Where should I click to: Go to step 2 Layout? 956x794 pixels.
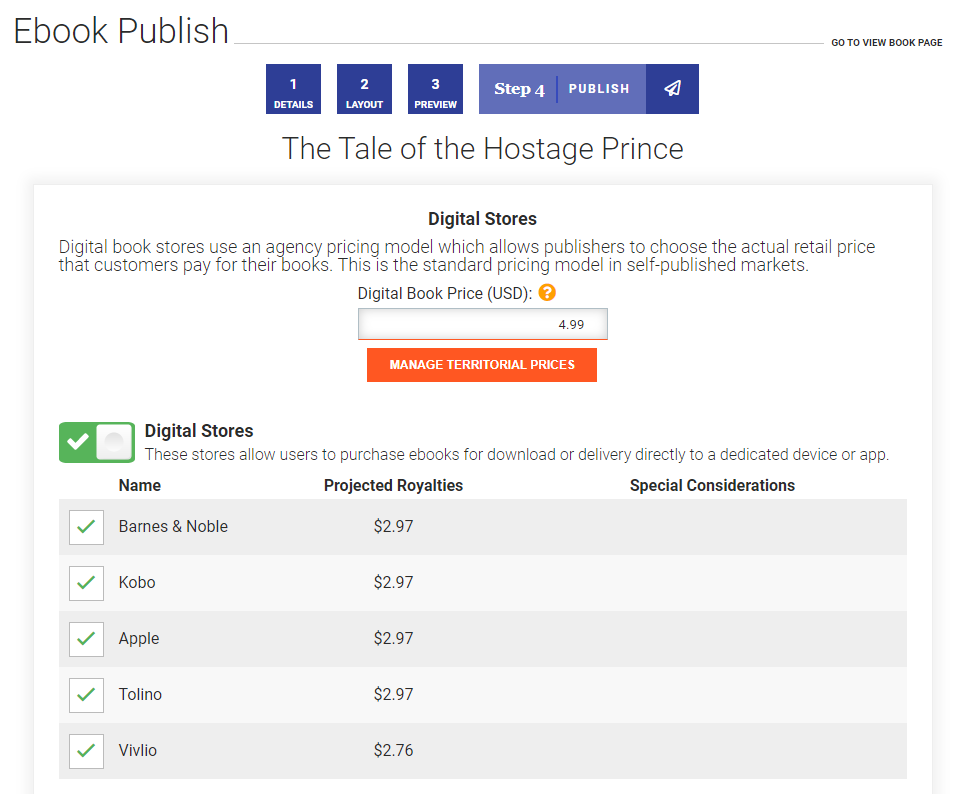coord(364,89)
